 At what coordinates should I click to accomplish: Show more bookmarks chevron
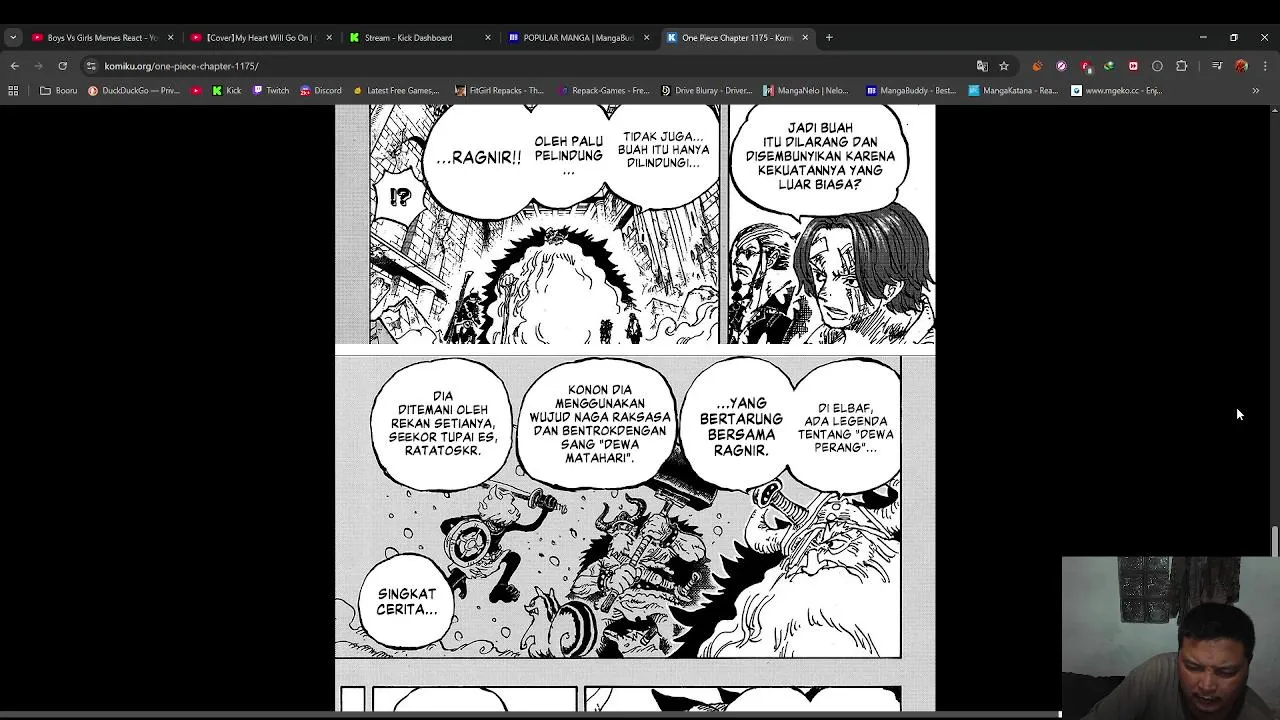1256,90
